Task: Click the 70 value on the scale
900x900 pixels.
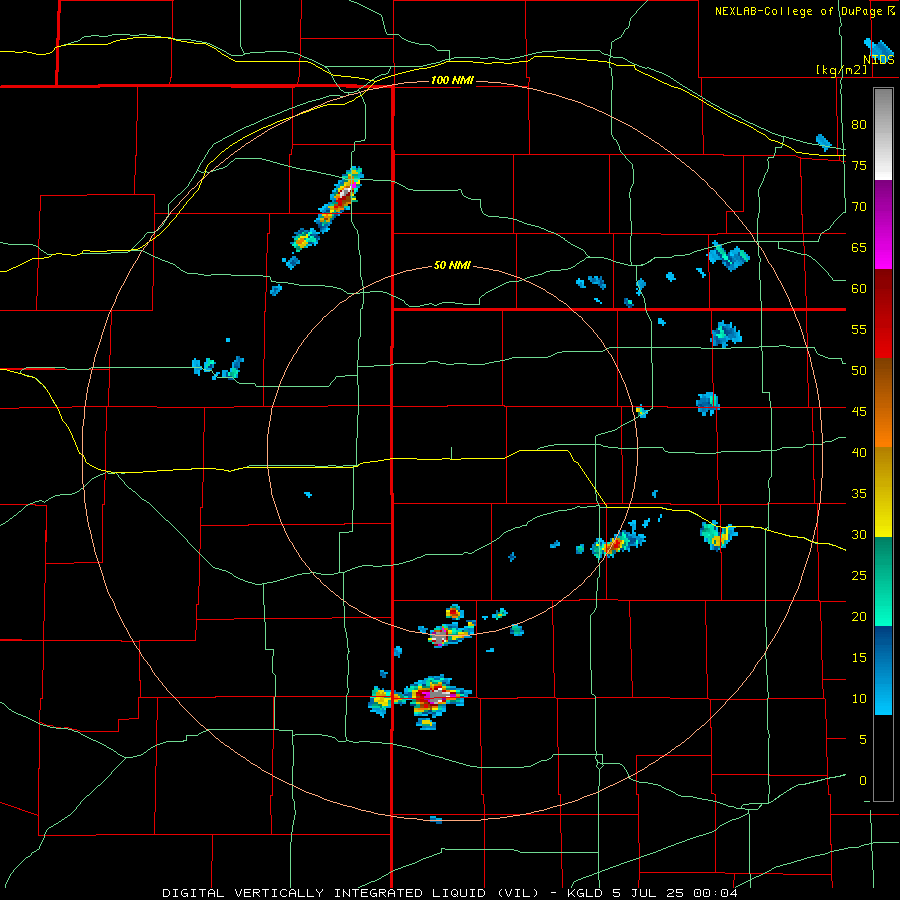Action: pos(859,207)
